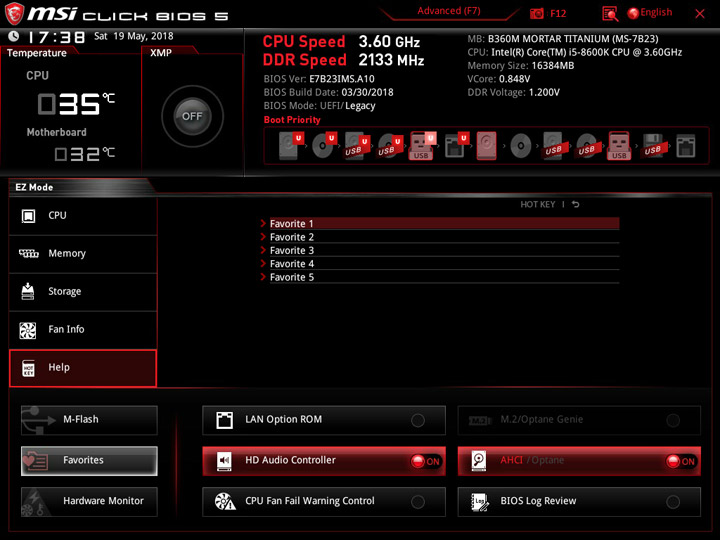
Task: Open the Hardware Monitor button
Action: (89, 501)
